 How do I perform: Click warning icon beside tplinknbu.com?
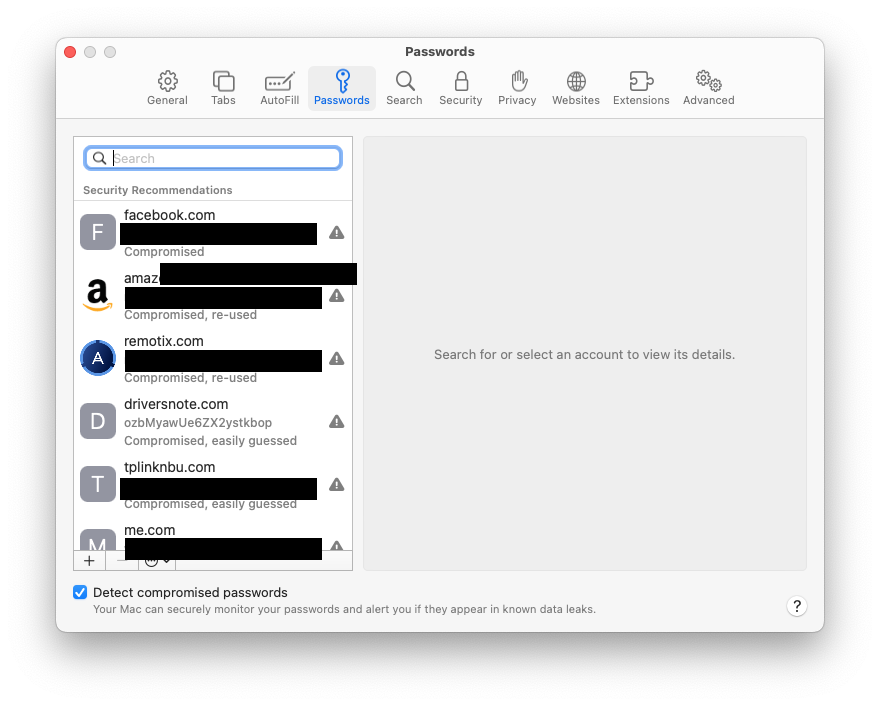[337, 484]
